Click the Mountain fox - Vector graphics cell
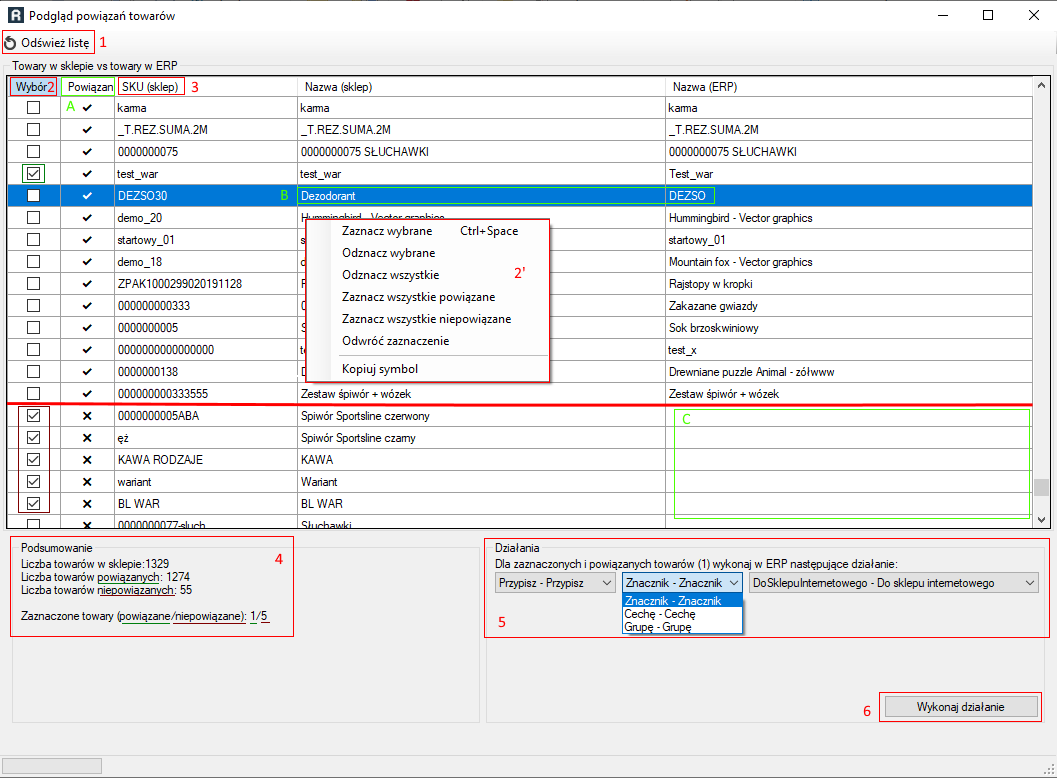The height and width of the screenshot is (778, 1057). (849, 262)
